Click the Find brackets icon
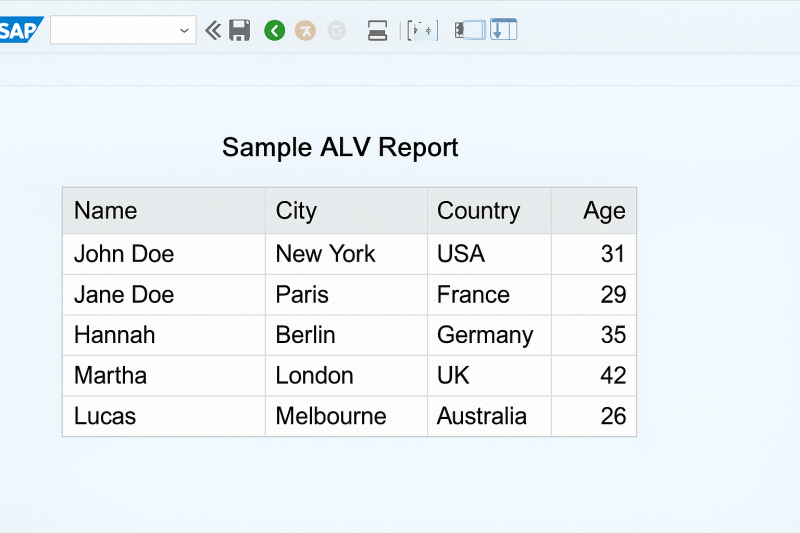This screenshot has height=533, width=800. [x=422, y=31]
